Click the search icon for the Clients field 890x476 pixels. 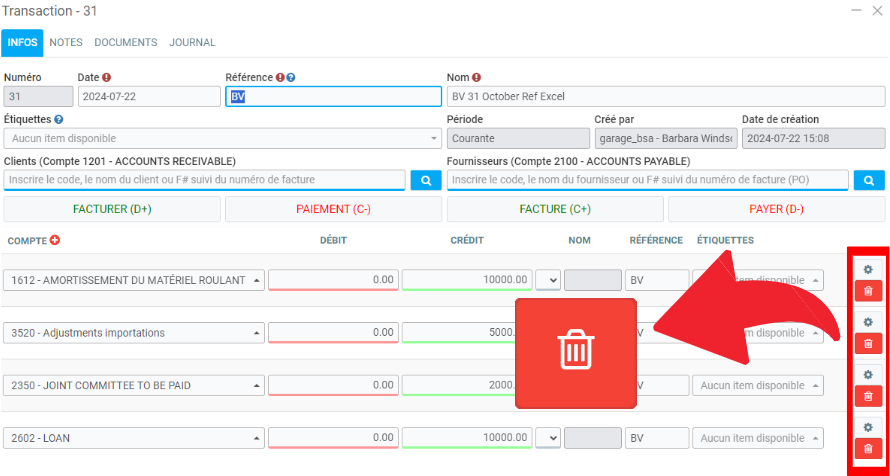(425, 180)
